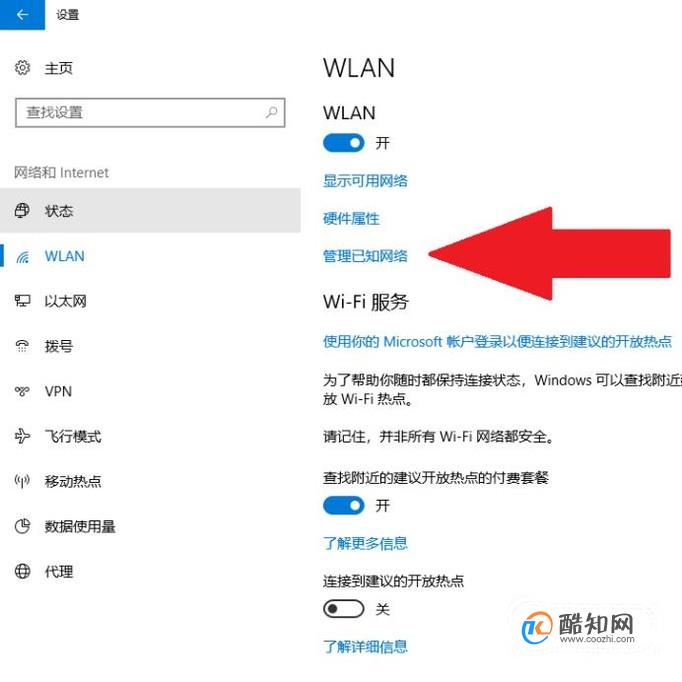The image size is (682, 682).
Task: Select the 拨号 dial-up icon
Action: (22, 346)
